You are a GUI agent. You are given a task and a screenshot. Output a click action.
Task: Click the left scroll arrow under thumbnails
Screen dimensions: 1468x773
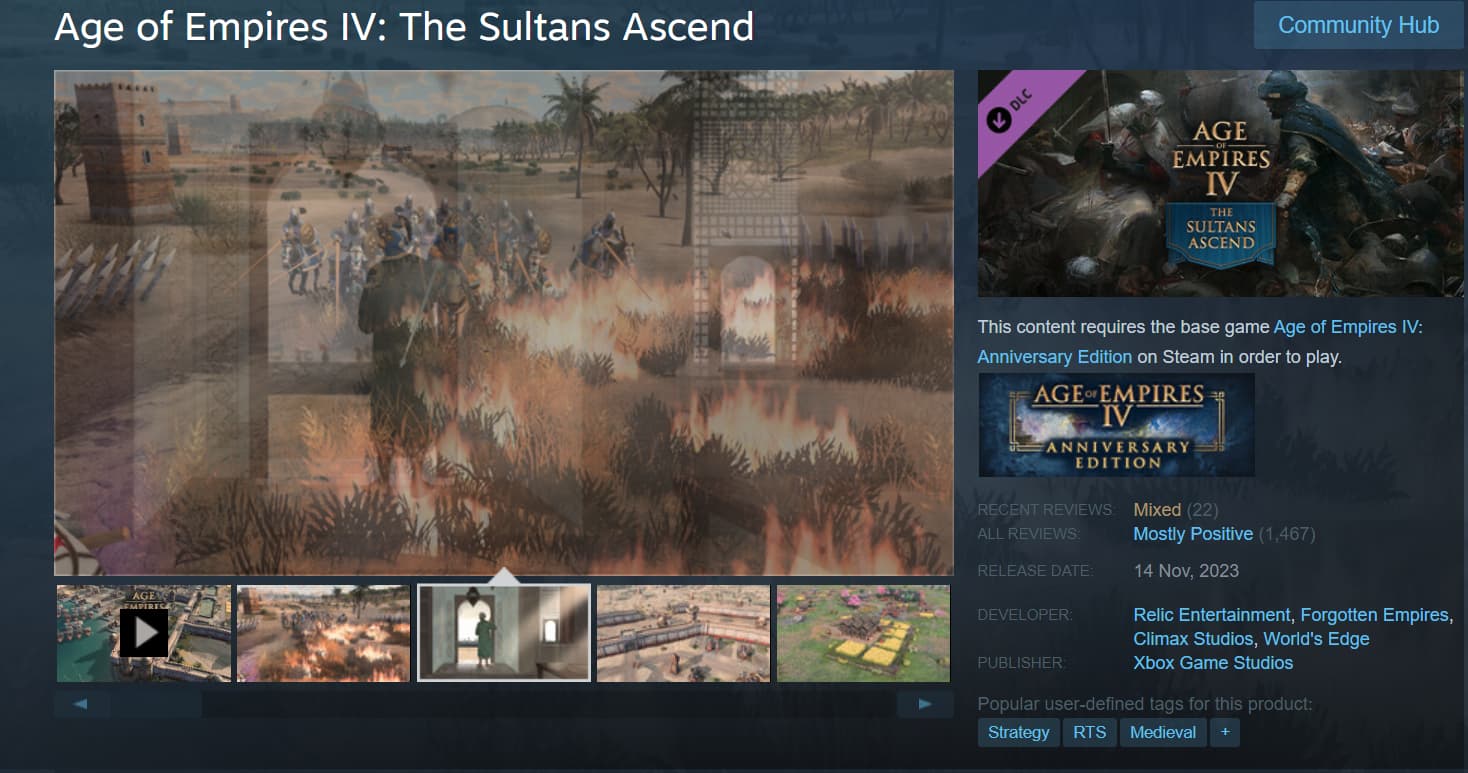82,705
